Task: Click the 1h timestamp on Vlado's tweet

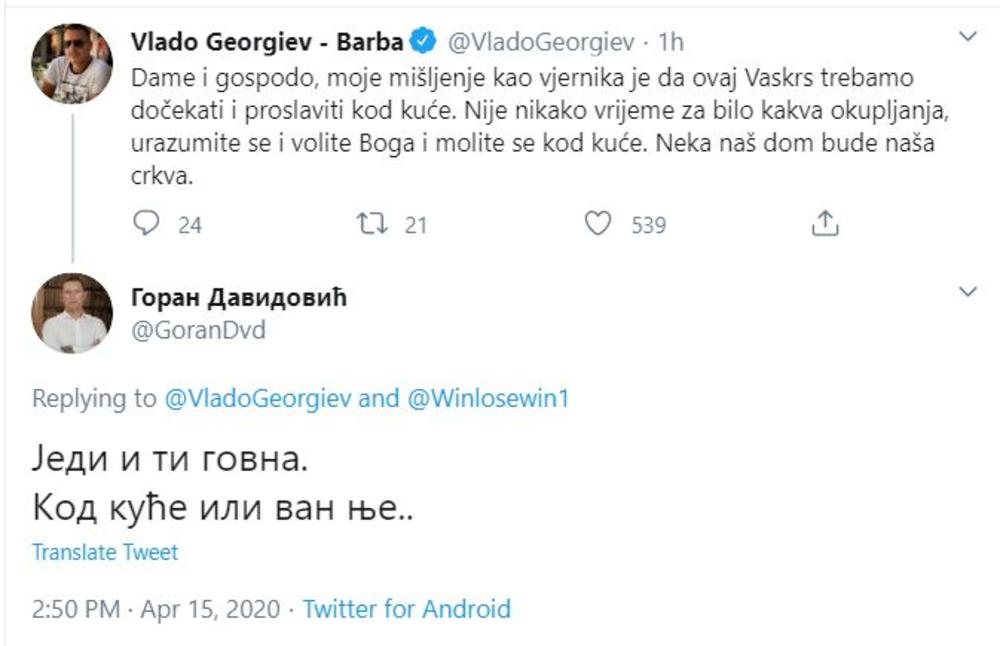Action: [x=671, y=43]
